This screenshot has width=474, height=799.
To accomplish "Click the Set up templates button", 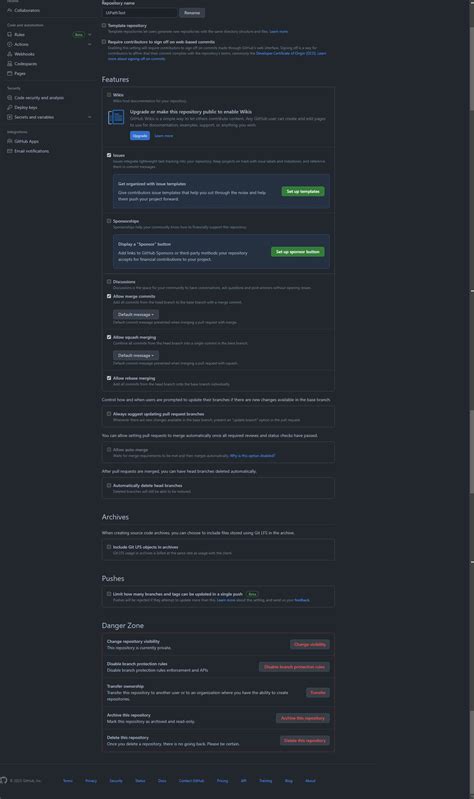I will point(303,192).
